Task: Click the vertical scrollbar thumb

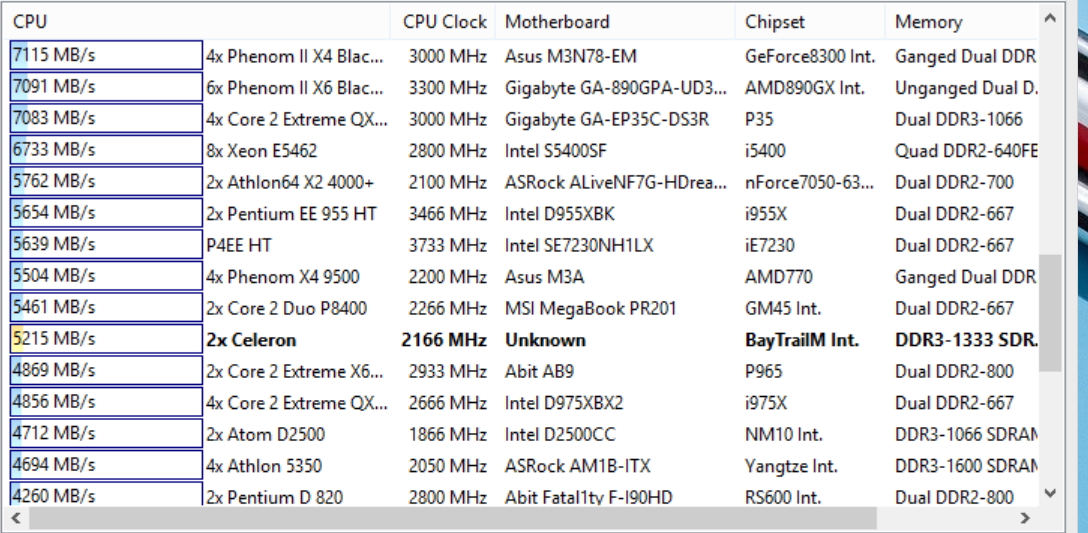Action: pos(1050,312)
